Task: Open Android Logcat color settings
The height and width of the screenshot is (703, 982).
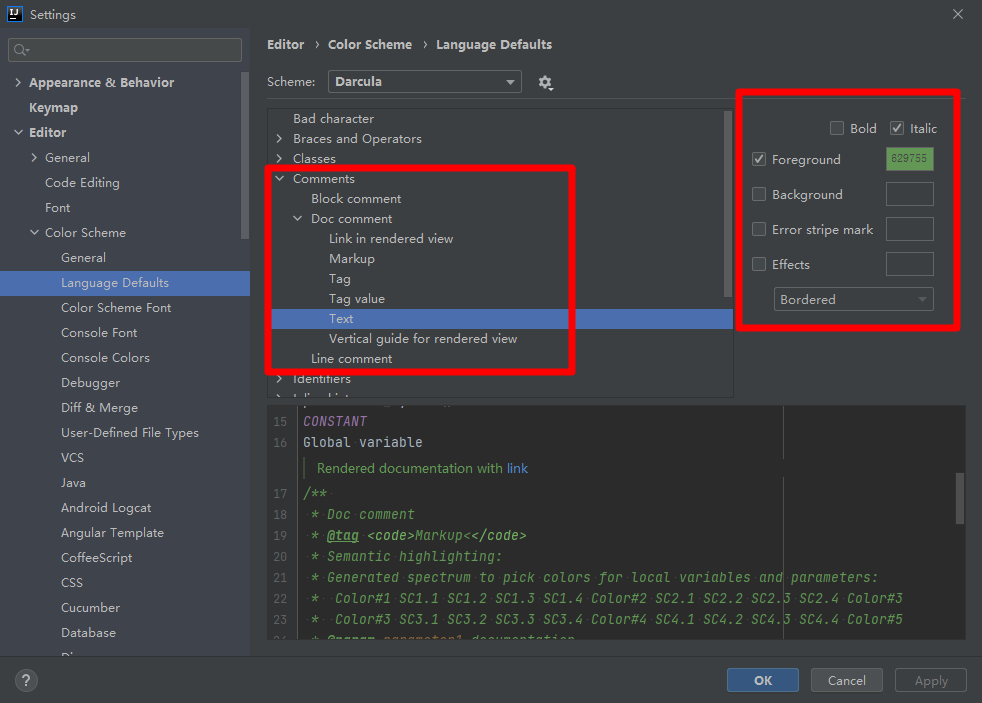Action: pyautogui.click(x=106, y=508)
